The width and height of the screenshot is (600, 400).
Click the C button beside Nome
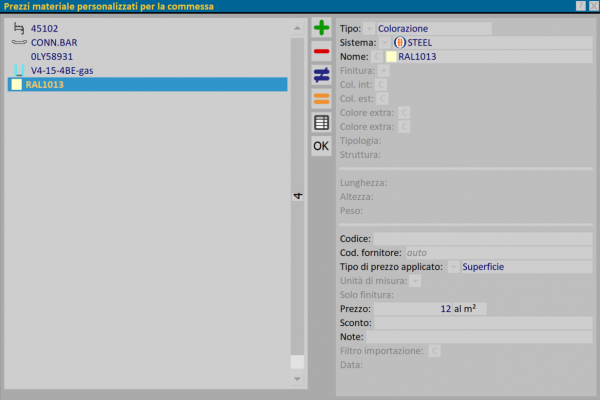[x=377, y=57]
